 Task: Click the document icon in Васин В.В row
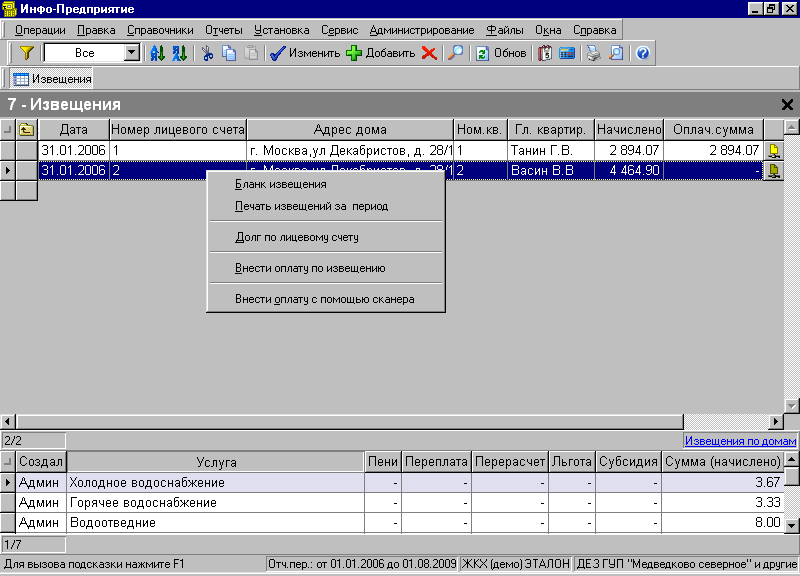[x=774, y=170]
